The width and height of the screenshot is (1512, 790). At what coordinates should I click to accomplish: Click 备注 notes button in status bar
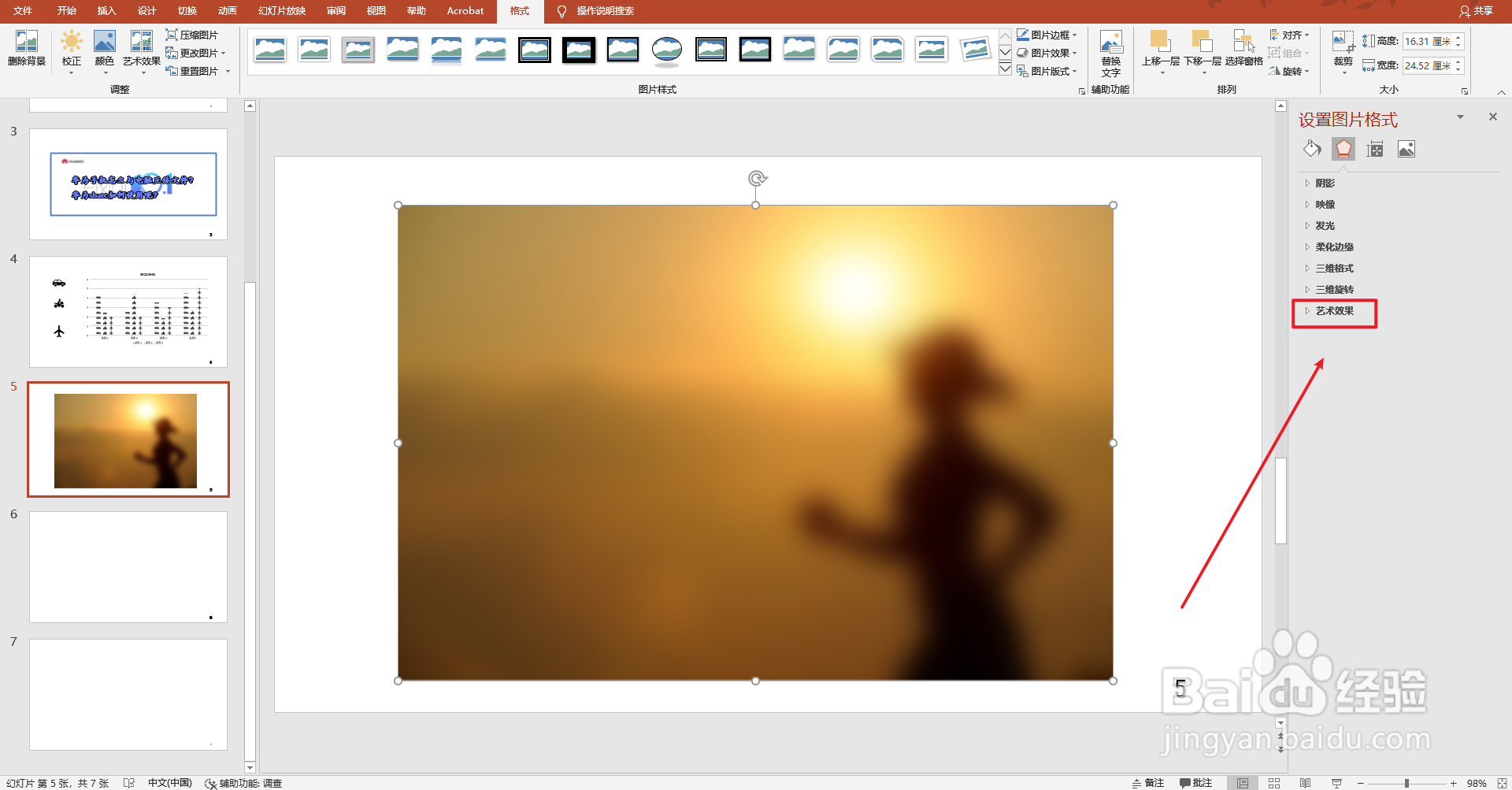coord(1148,783)
